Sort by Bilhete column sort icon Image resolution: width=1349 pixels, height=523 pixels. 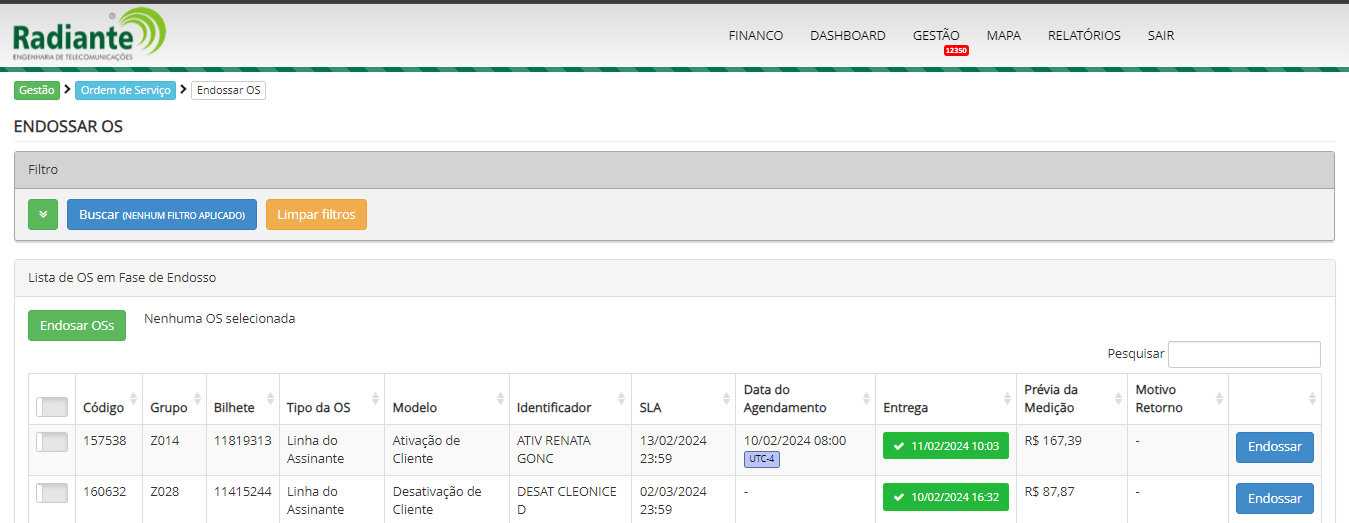tap(270, 398)
